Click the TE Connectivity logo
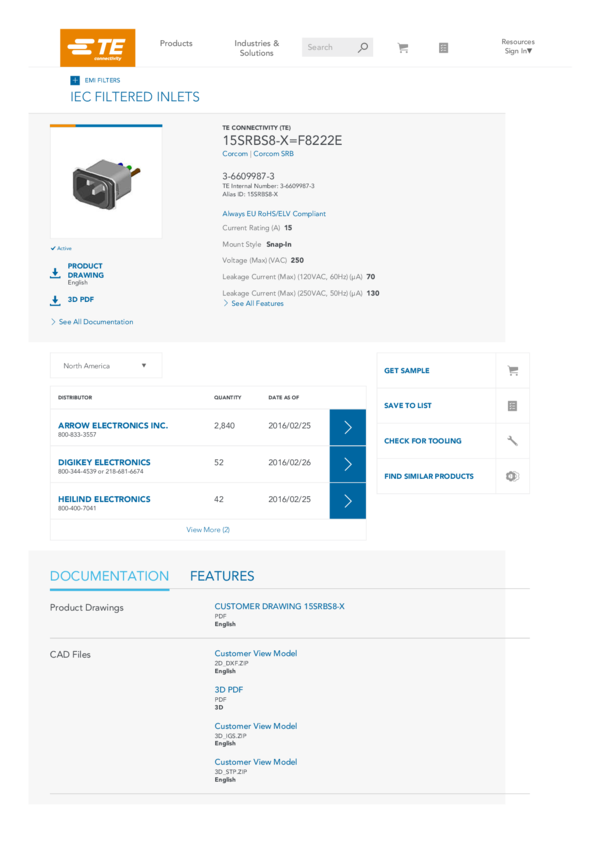The image size is (601, 850). (98, 48)
